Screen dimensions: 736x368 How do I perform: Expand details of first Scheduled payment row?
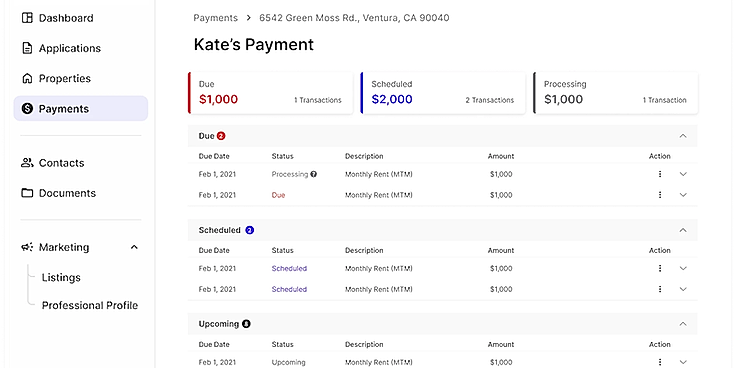click(683, 268)
